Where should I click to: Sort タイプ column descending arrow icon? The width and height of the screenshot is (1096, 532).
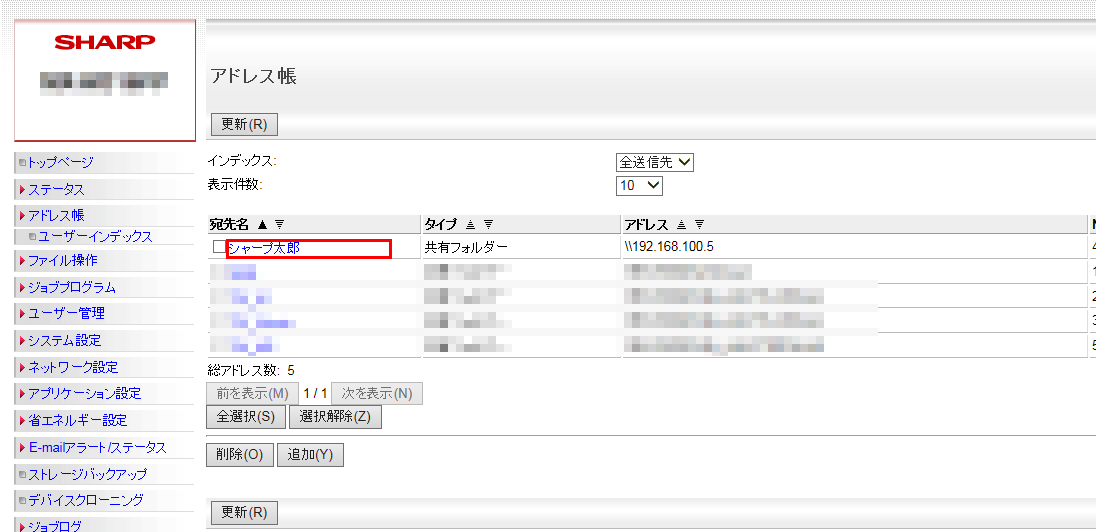[x=487, y=224]
